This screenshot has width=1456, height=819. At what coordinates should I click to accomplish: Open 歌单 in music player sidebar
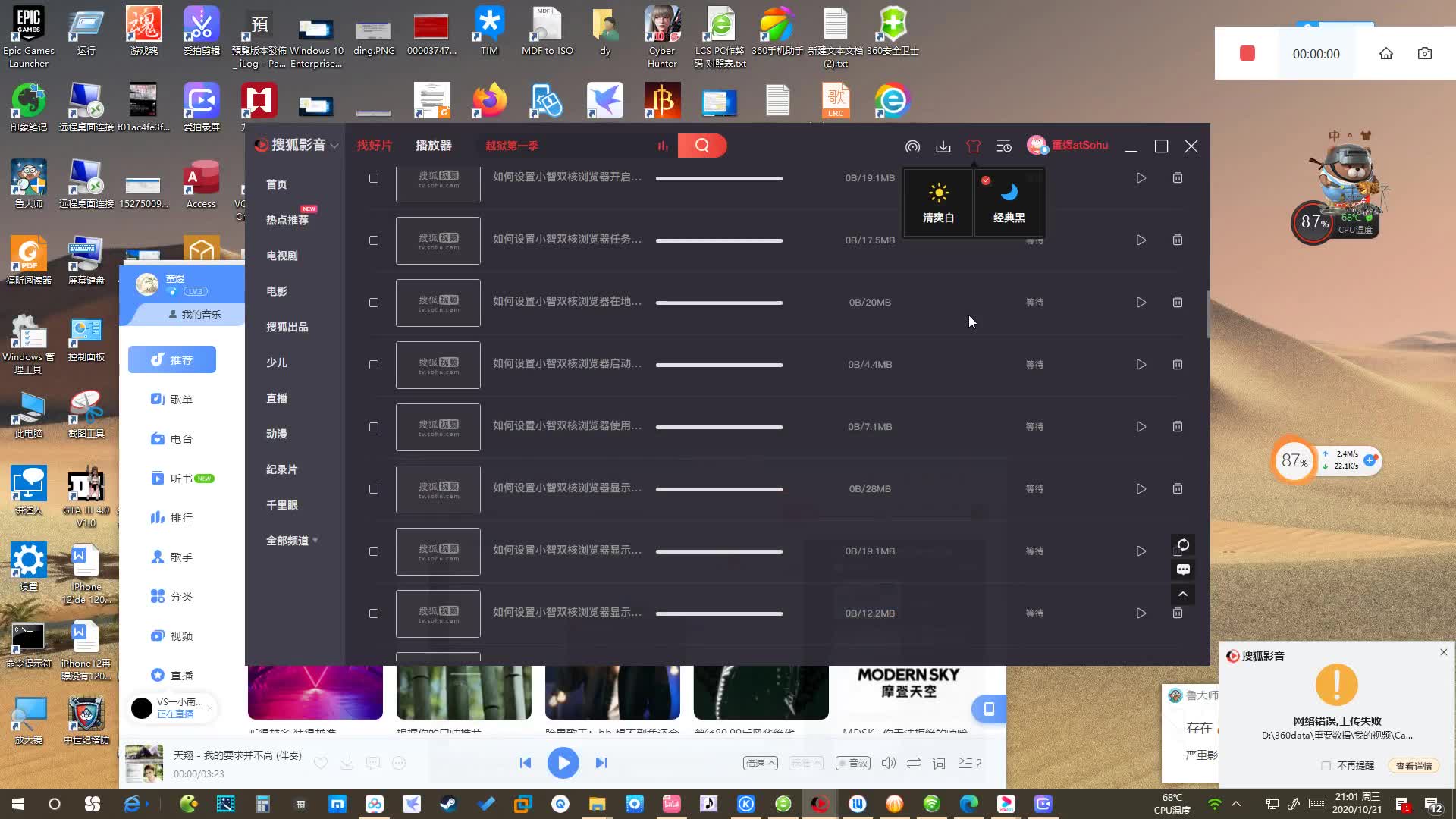point(172,400)
